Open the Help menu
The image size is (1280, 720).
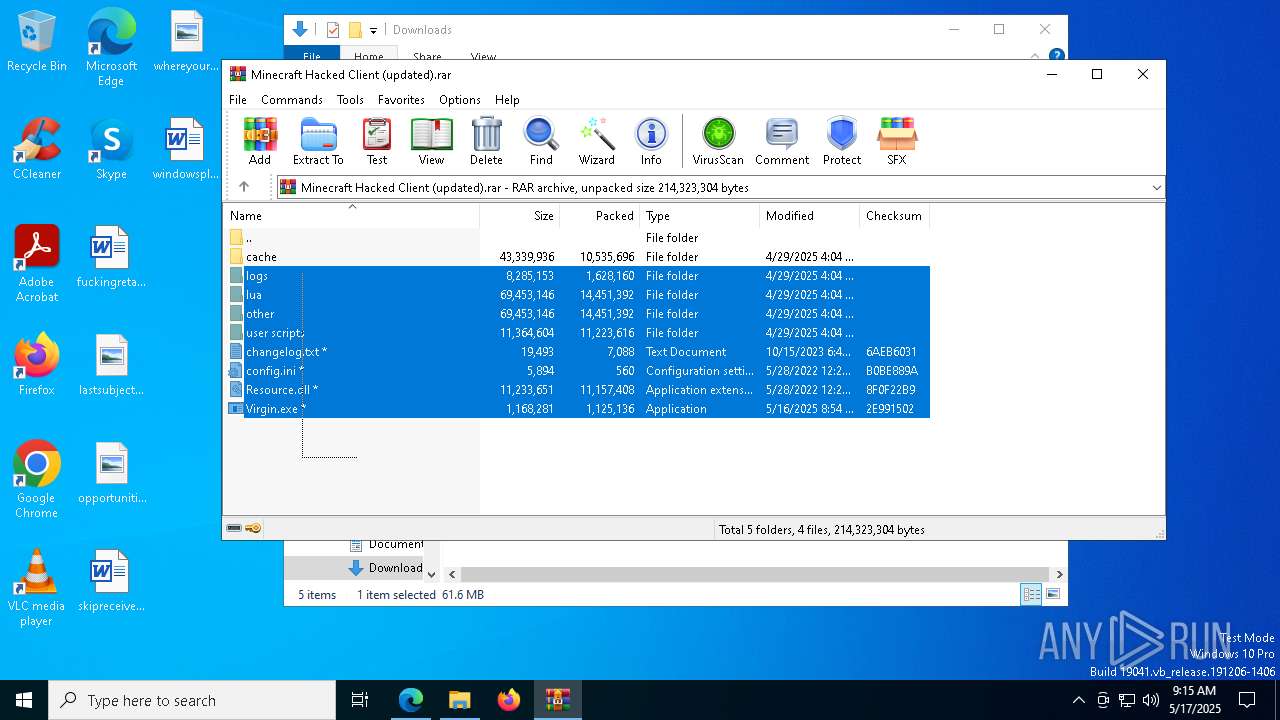coord(507,100)
